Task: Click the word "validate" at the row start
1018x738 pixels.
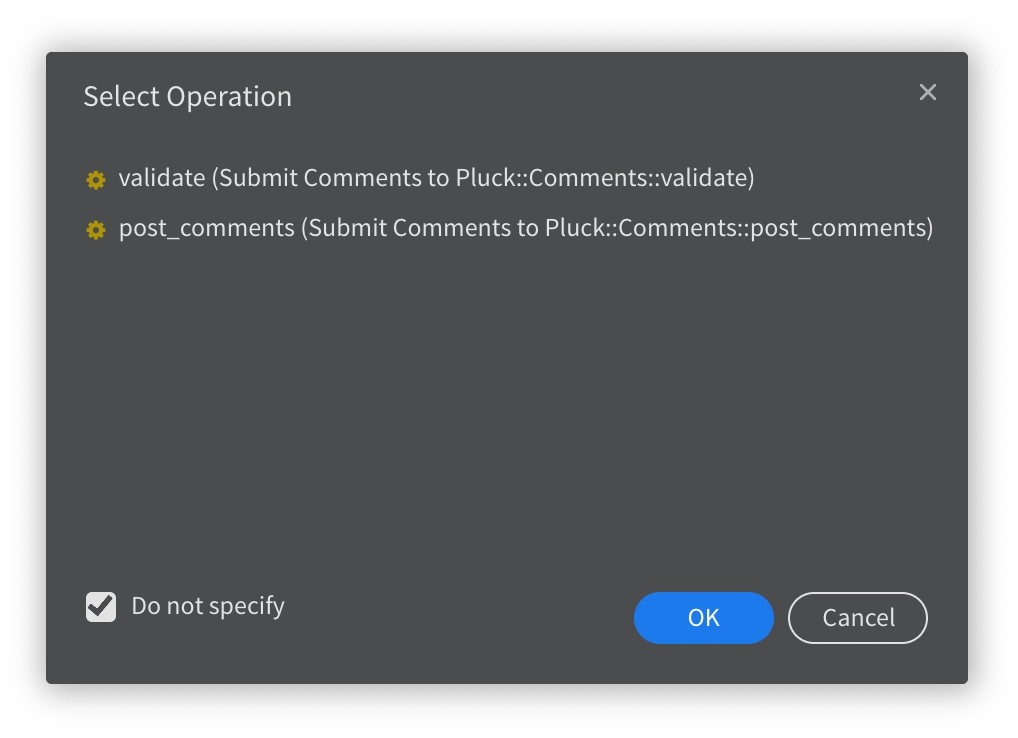Action: tap(161, 179)
